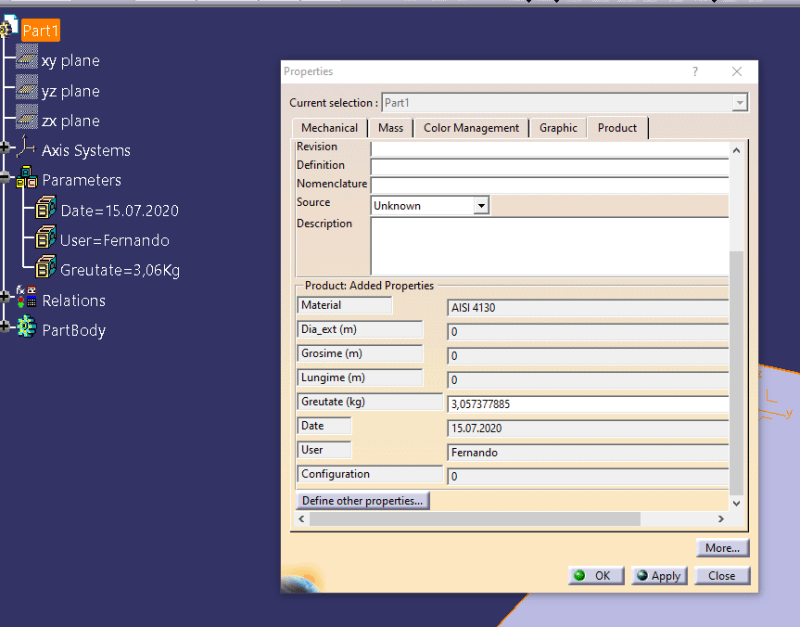Viewport: 800px width, 627px height.
Task: Switch to the Mass tab
Action: coord(391,128)
